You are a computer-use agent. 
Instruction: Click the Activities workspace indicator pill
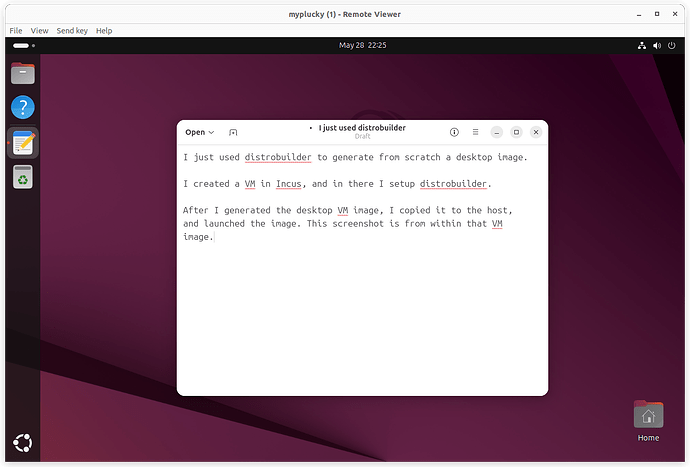[24, 45]
